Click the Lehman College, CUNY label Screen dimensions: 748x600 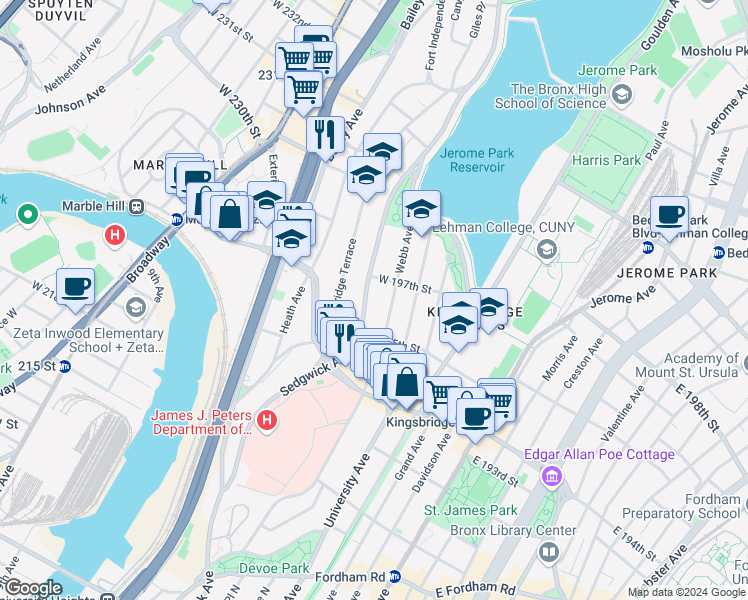click(x=503, y=228)
